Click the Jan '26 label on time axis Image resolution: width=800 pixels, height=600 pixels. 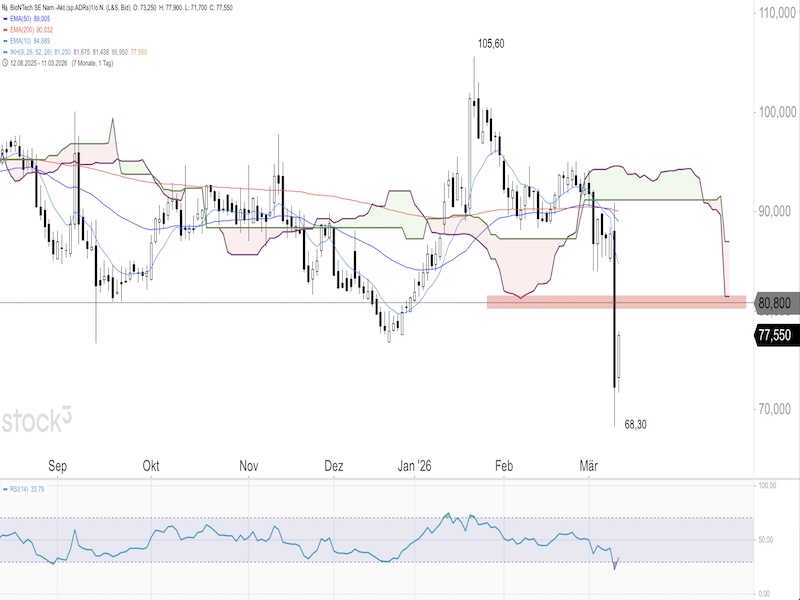[414, 466]
